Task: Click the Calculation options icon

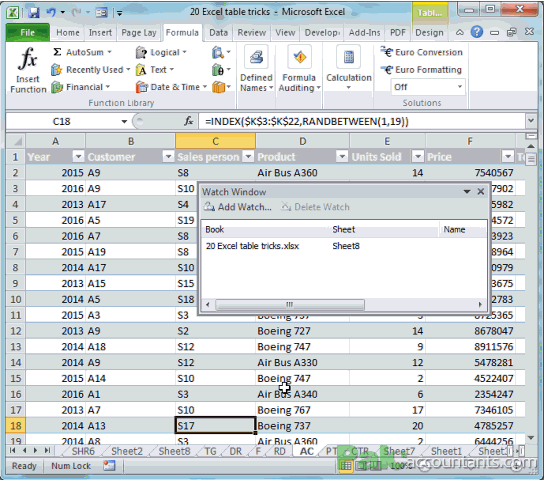Action: (349, 57)
